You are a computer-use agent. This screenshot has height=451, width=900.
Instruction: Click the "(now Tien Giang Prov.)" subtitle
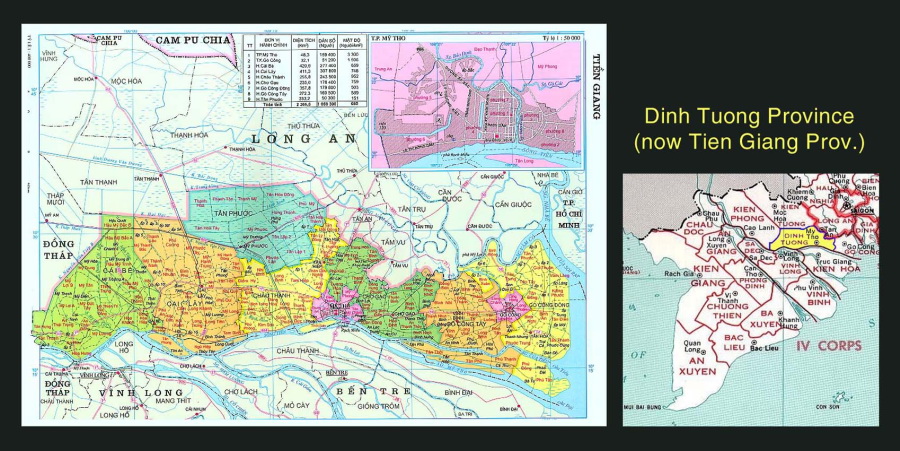pyautogui.click(x=749, y=142)
